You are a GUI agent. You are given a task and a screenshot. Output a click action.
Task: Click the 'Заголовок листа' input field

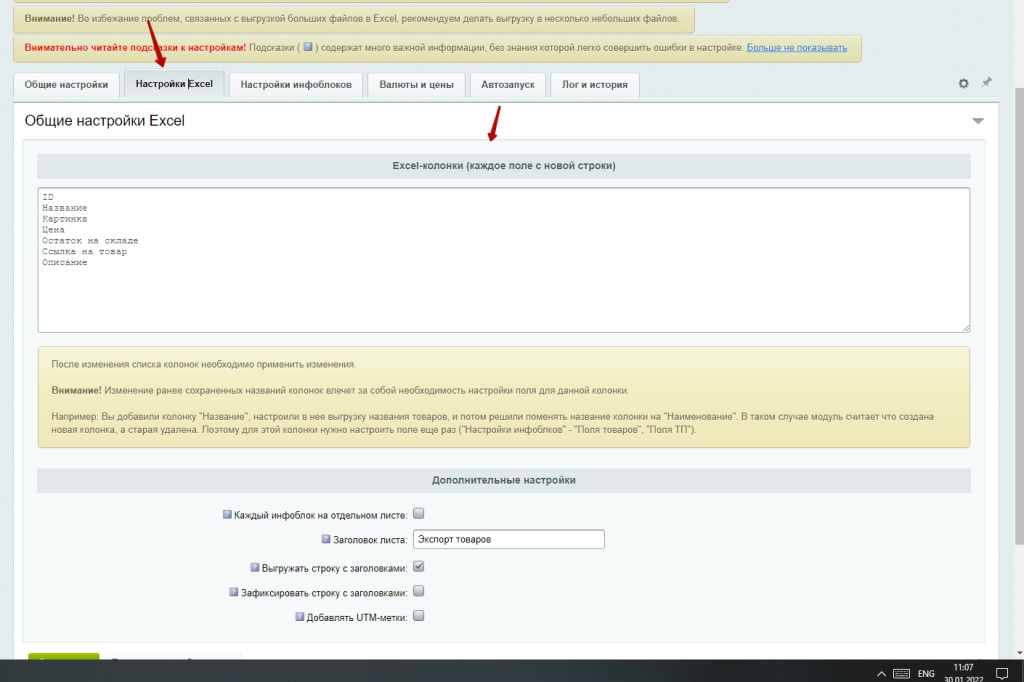click(509, 539)
